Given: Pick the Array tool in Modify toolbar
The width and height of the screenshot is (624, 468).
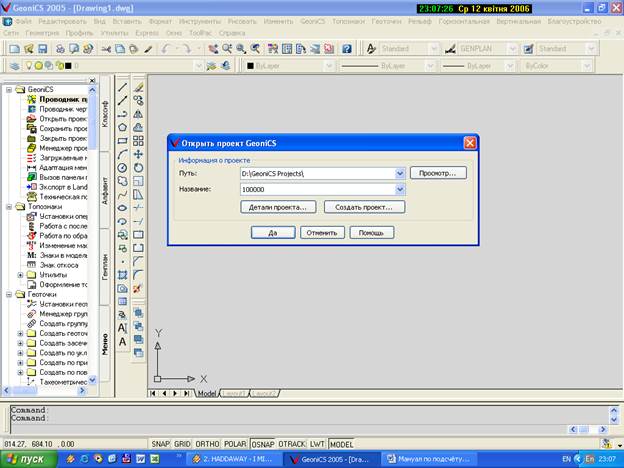Looking at the screenshot, I should click(x=138, y=141).
